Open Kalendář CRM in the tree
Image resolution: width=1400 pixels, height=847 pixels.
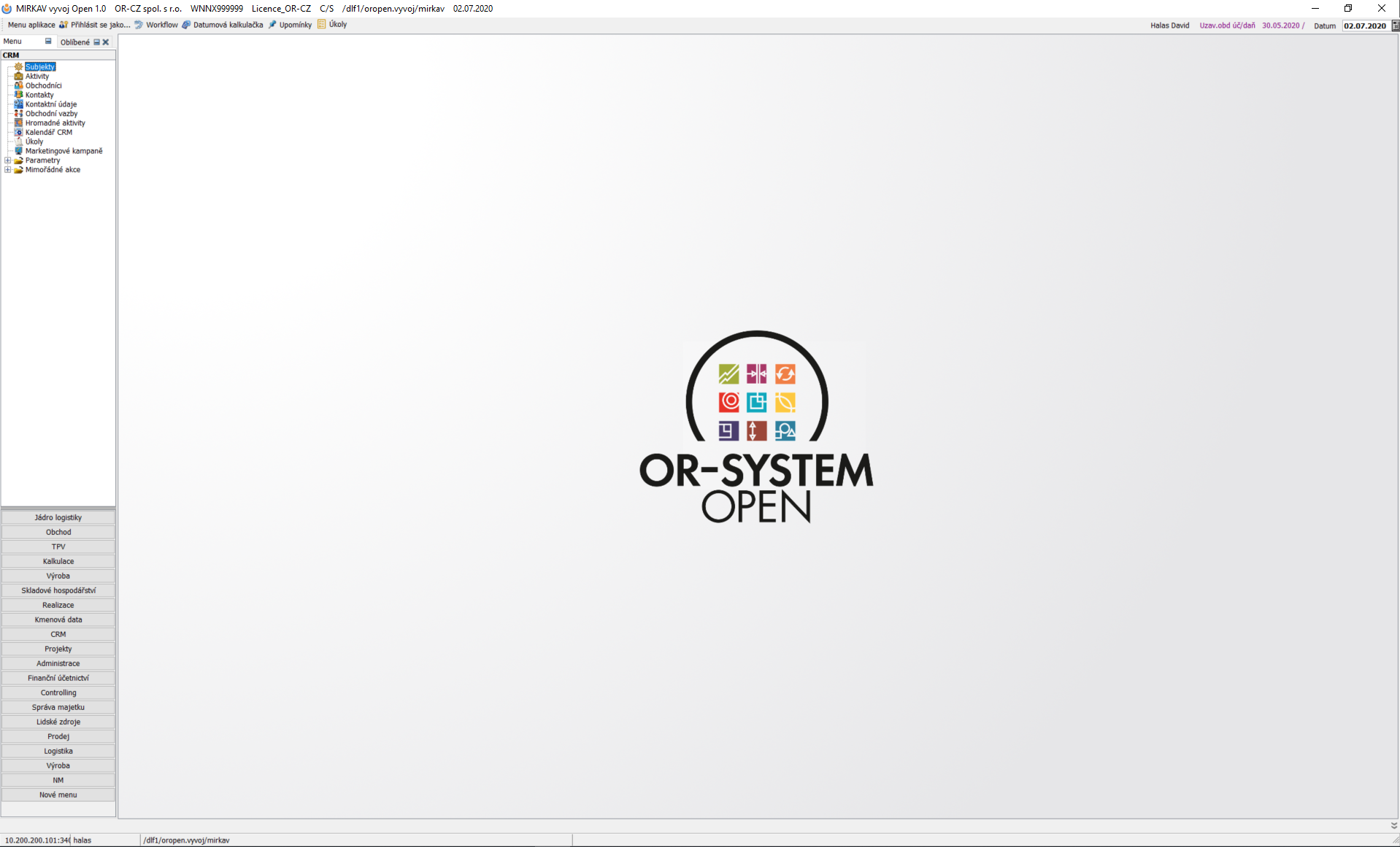48,133
